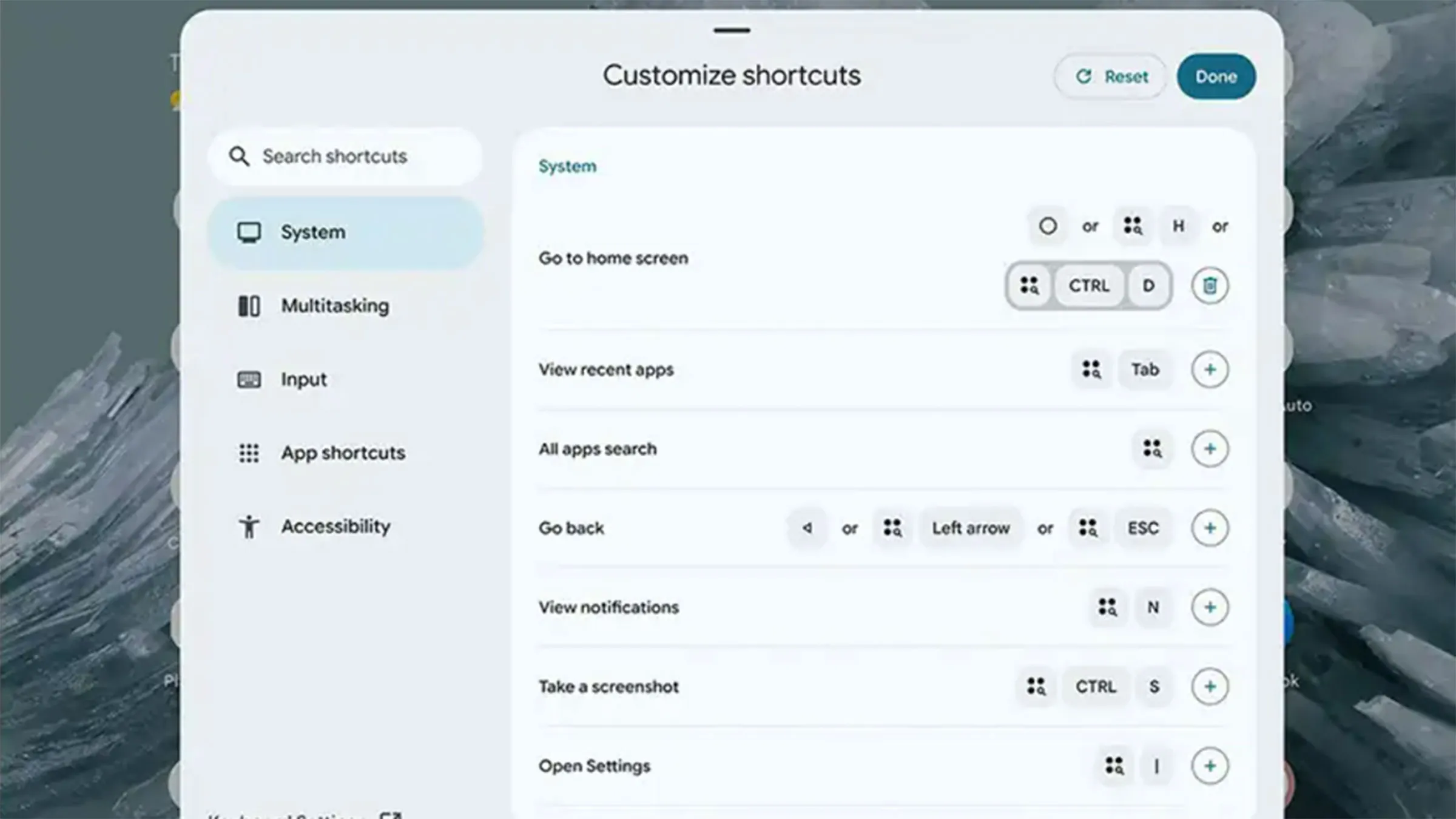Open the Input shortcuts category
Viewport: 1456px width, 819px height.
pos(303,380)
